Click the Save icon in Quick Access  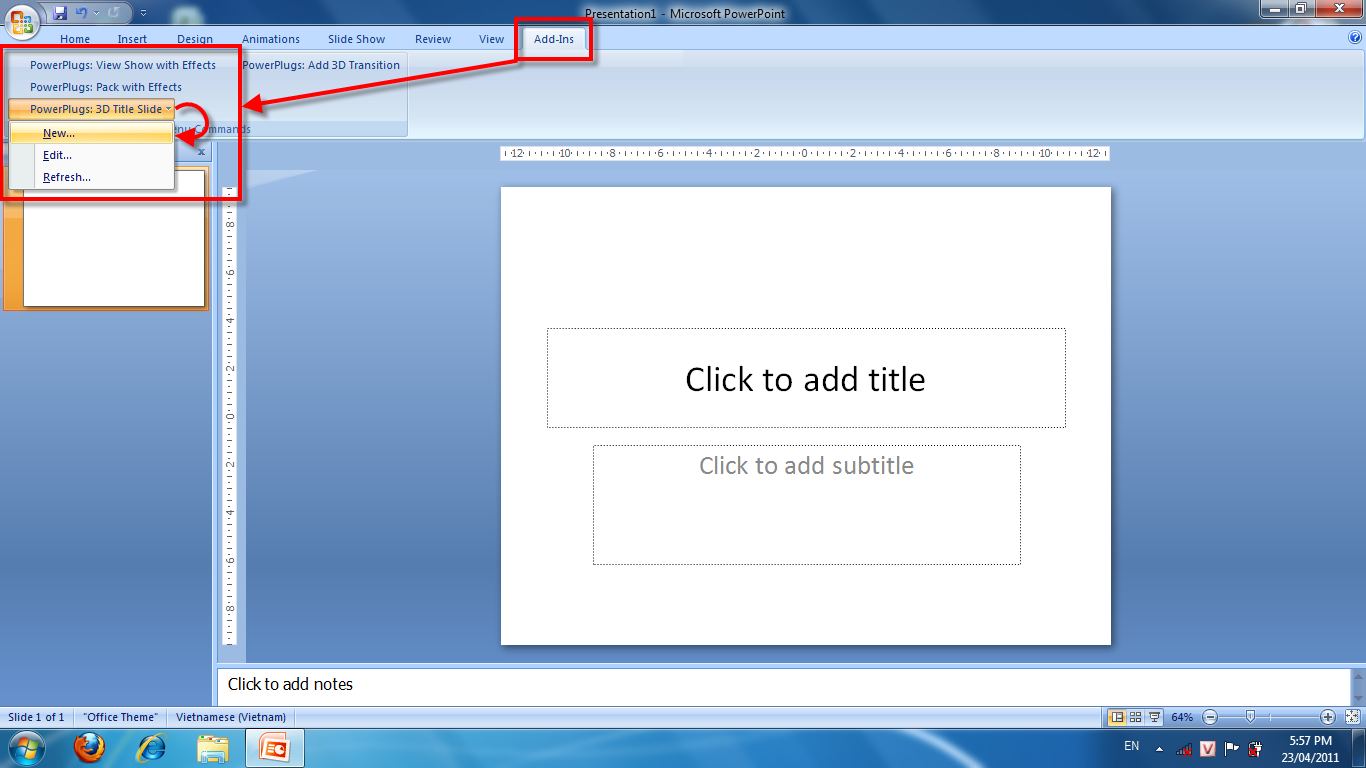coord(60,13)
